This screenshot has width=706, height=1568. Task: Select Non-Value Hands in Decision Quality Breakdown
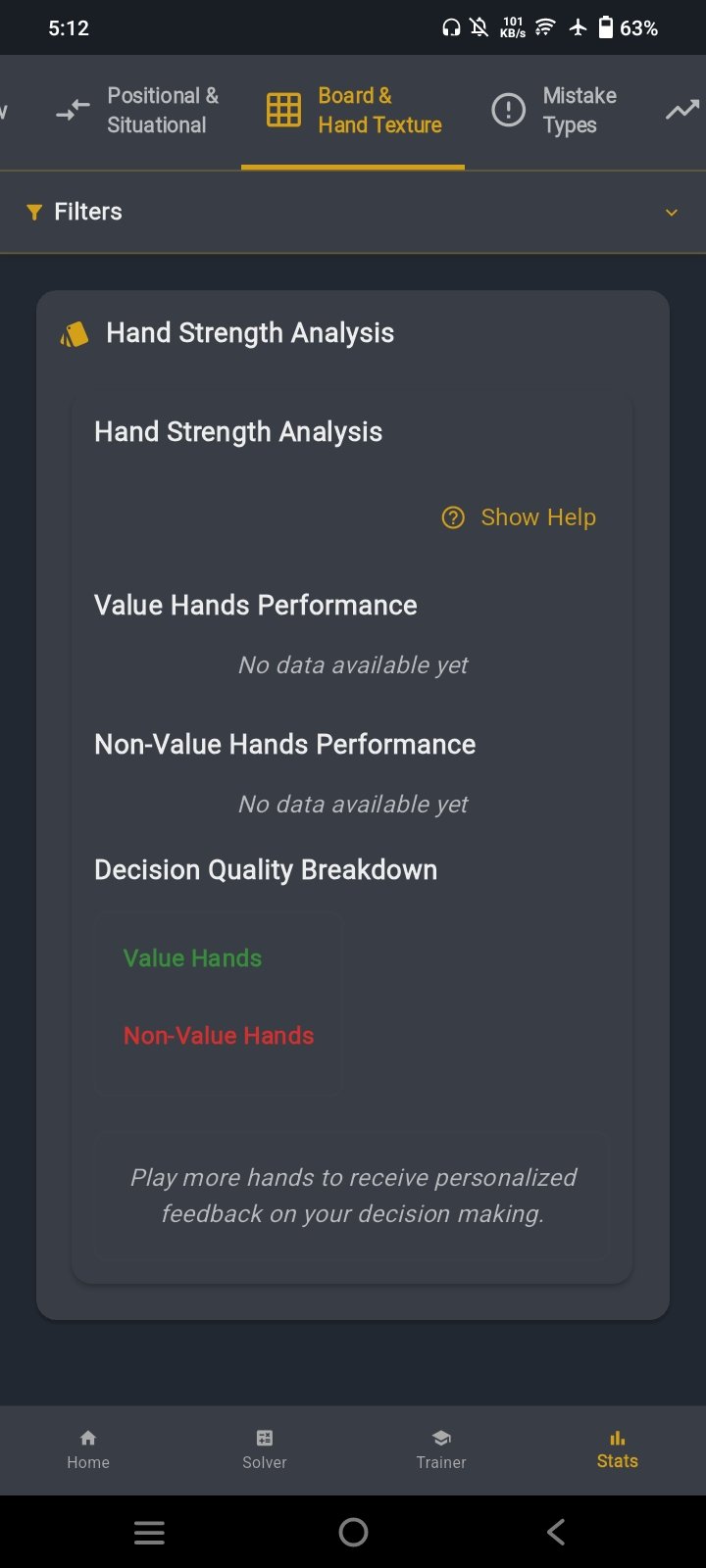point(219,1036)
